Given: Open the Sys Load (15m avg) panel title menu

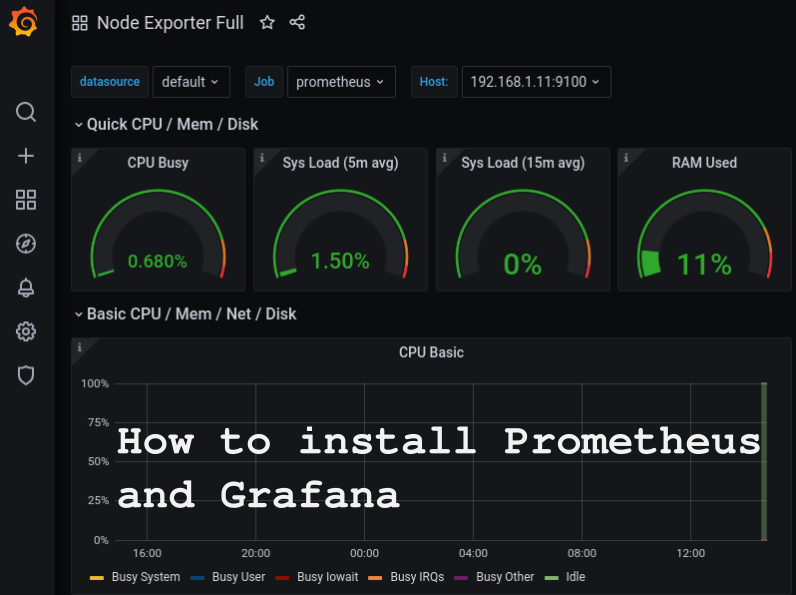Looking at the screenshot, I should click(523, 162).
